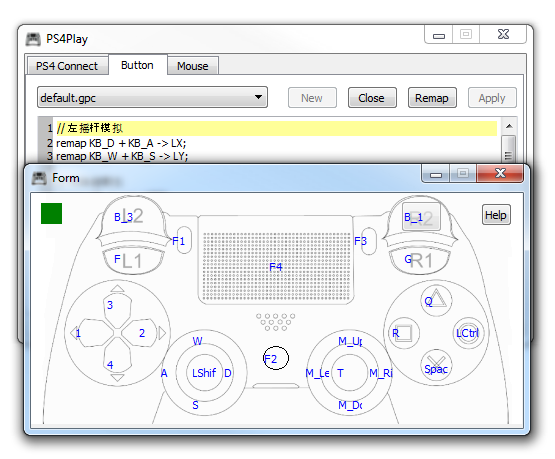Viewport: 555px width, 459px height.
Task: Click left stick left mapped A
Action: pyautogui.click(x=164, y=373)
